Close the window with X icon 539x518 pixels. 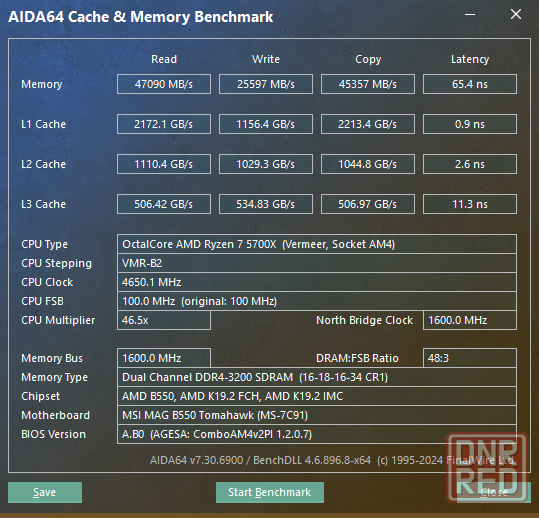pyautogui.click(x=516, y=14)
